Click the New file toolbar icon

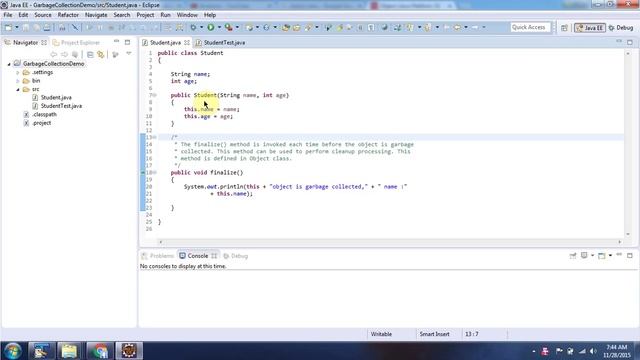(x=8, y=27)
